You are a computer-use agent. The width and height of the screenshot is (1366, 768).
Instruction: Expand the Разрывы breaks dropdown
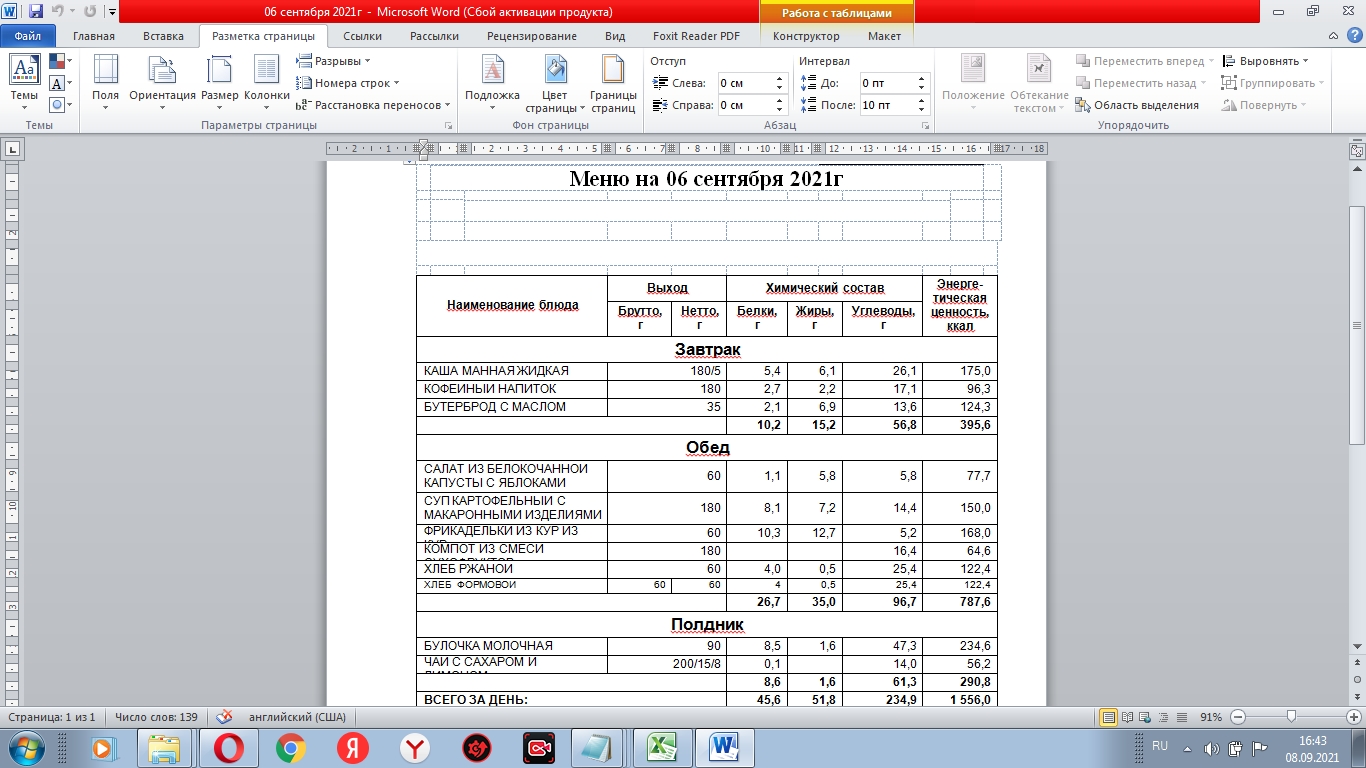pyautogui.click(x=335, y=61)
